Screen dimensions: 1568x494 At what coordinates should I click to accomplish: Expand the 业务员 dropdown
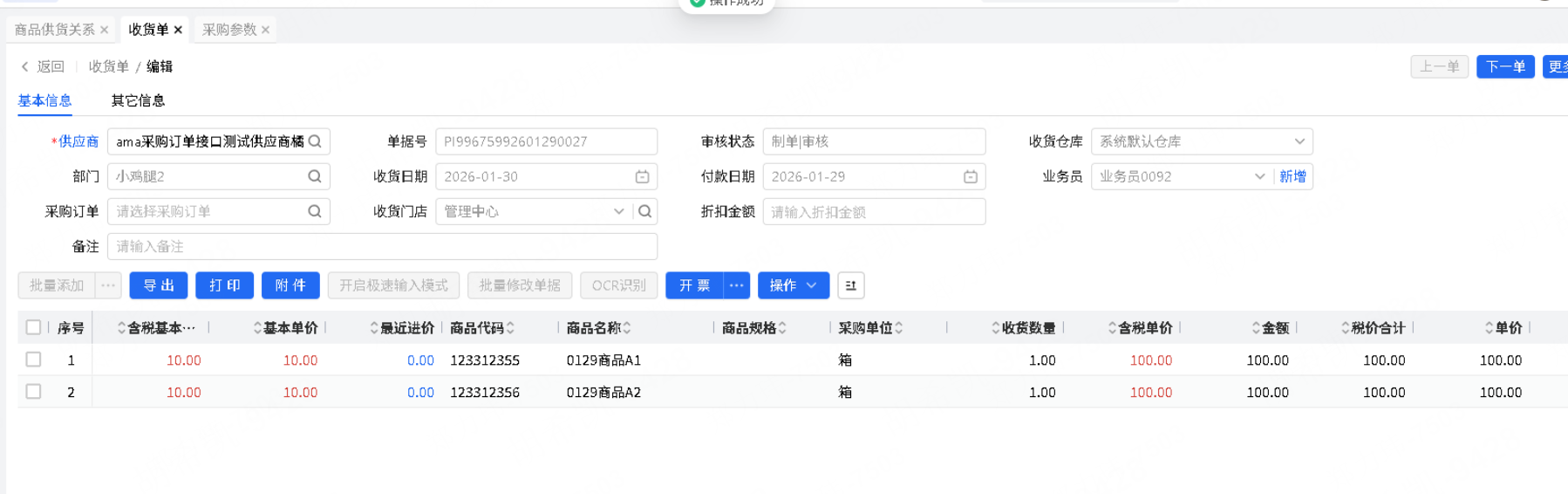[1259, 176]
